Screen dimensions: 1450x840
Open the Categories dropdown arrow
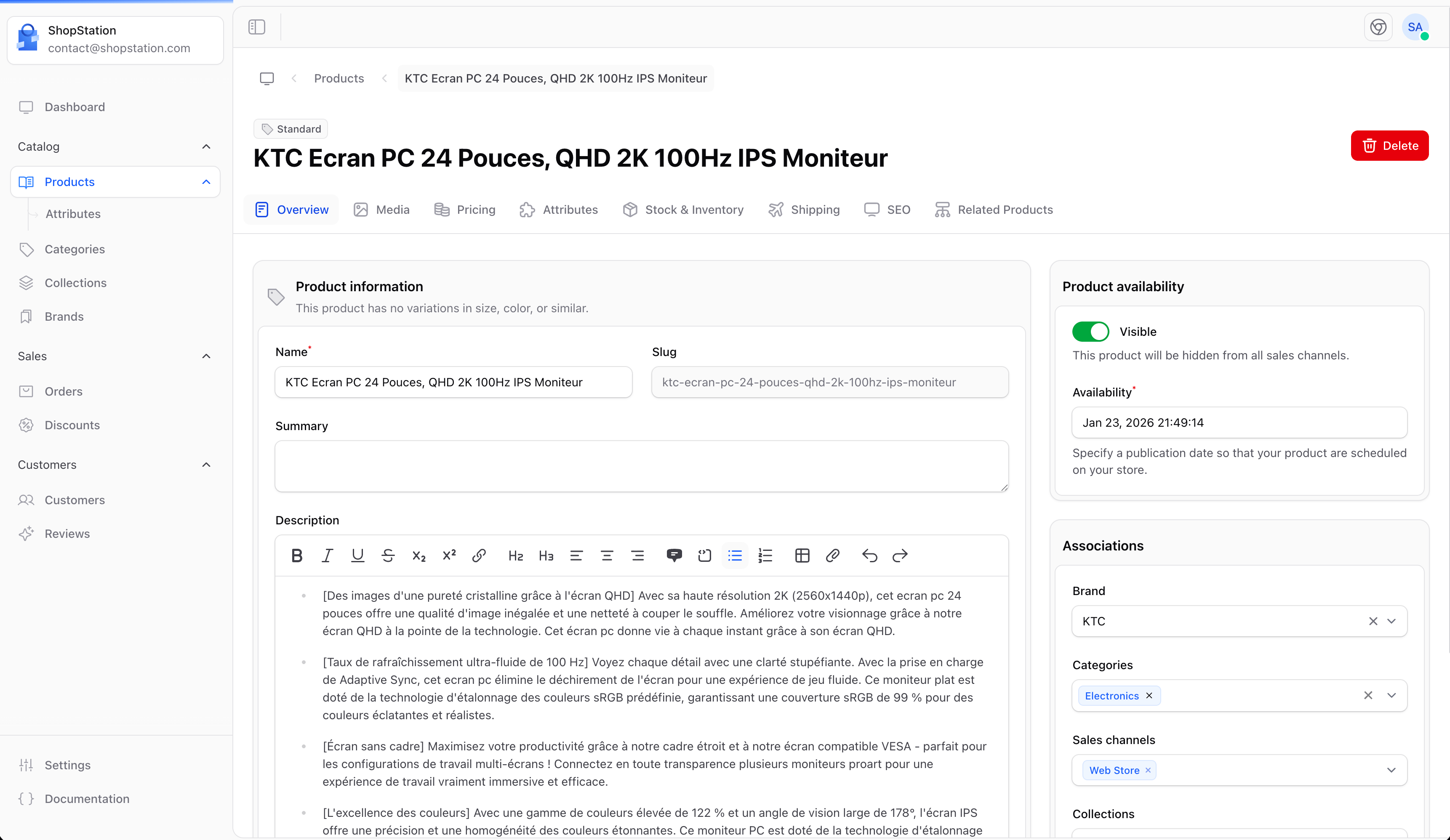[1391, 696]
